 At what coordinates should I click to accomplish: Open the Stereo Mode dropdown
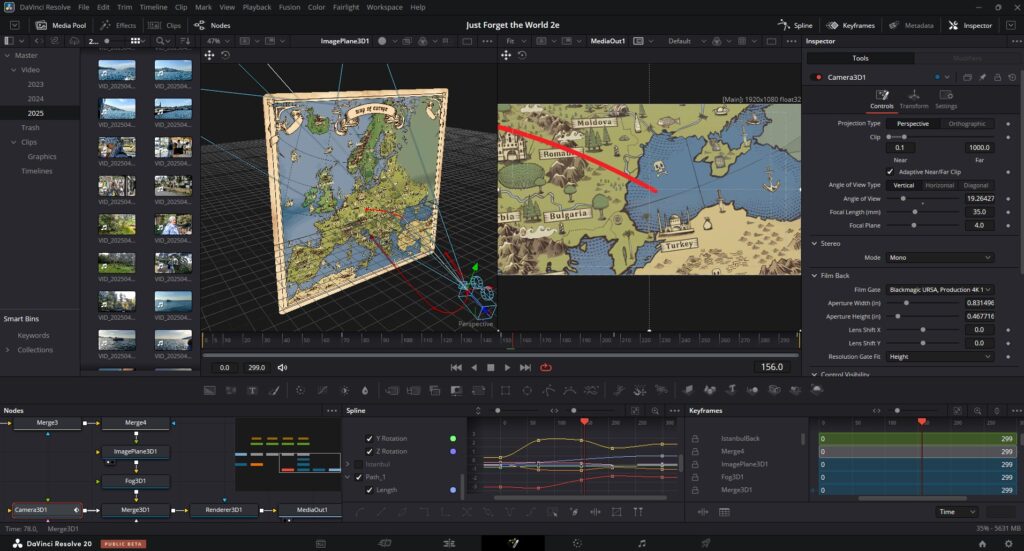click(940, 257)
